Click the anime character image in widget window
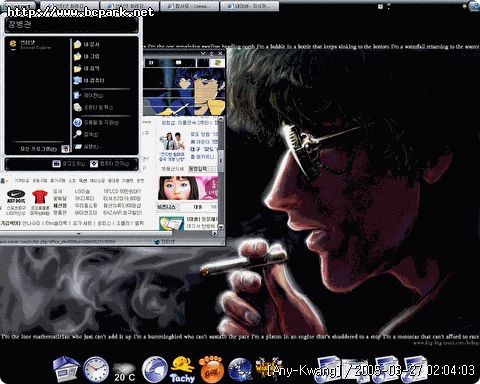This screenshot has height=384, width=480. tap(184, 91)
